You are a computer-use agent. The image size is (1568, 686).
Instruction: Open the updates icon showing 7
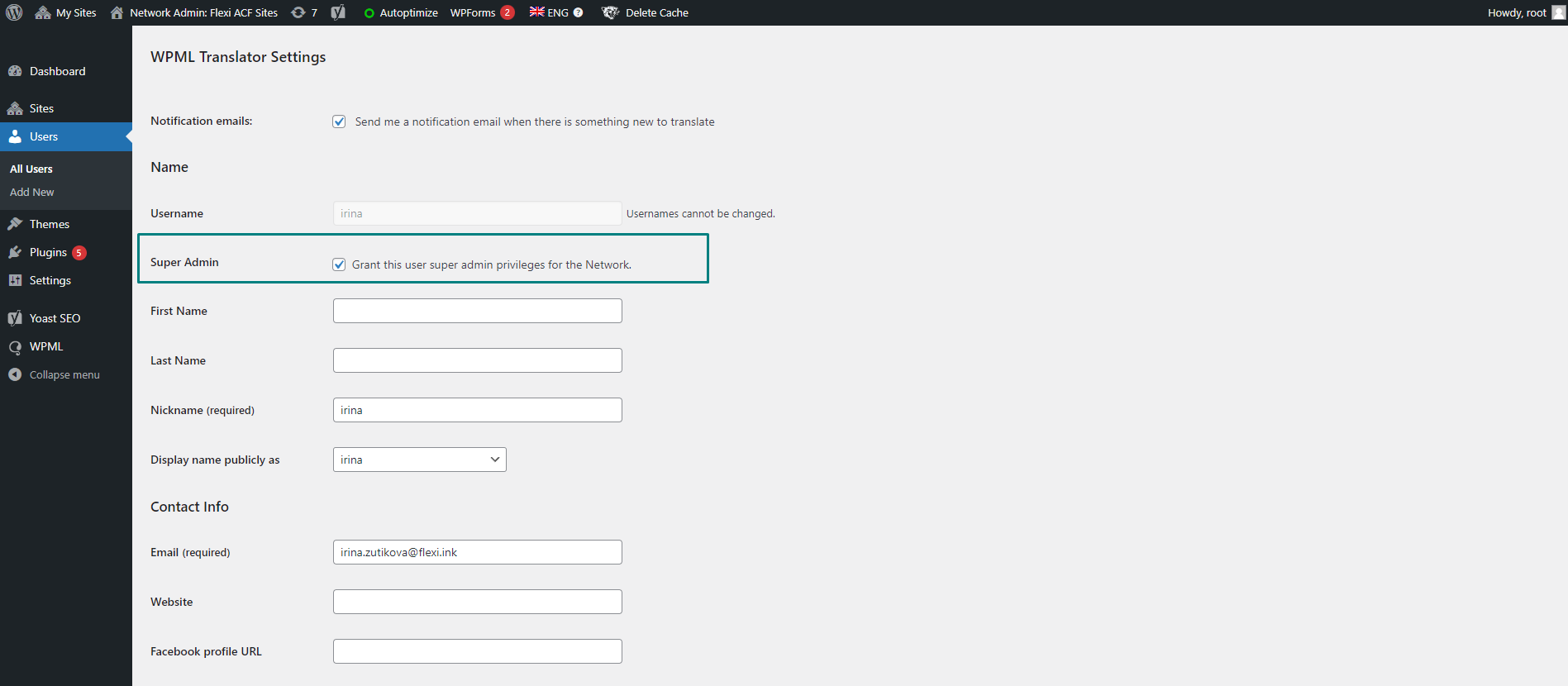pos(304,12)
